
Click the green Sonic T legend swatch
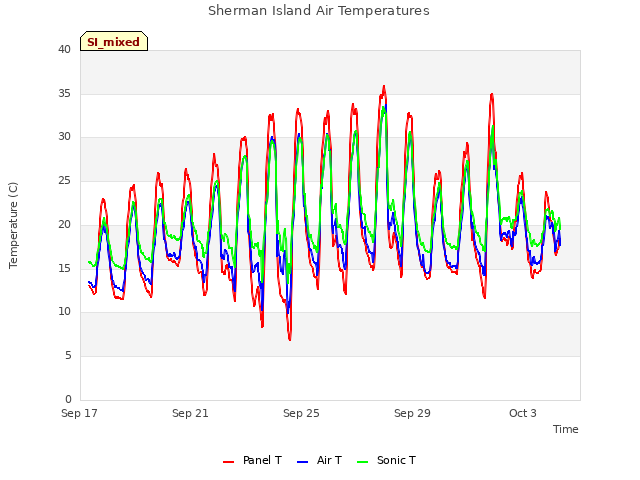click(362, 462)
